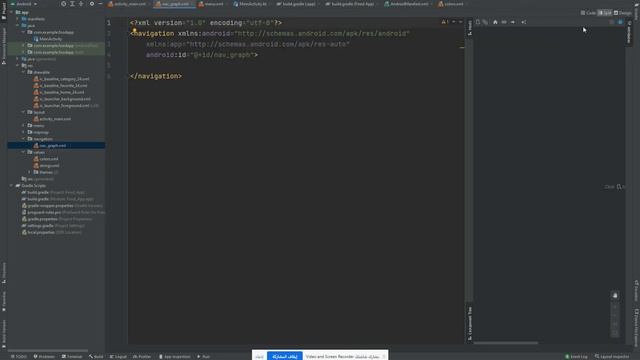The width and height of the screenshot is (640, 360).
Task: Open the App Inspection tool window
Action: tap(175, 356)
